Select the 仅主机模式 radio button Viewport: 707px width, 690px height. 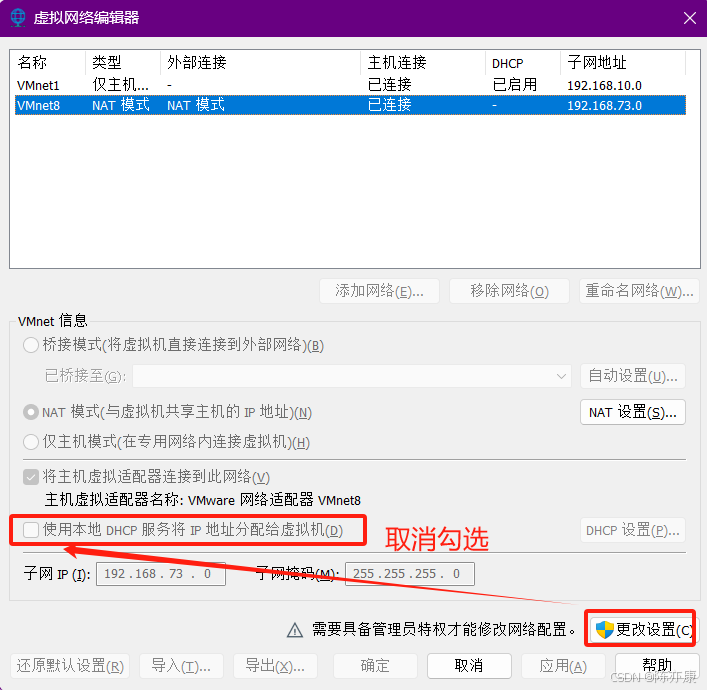pos(31,442)
